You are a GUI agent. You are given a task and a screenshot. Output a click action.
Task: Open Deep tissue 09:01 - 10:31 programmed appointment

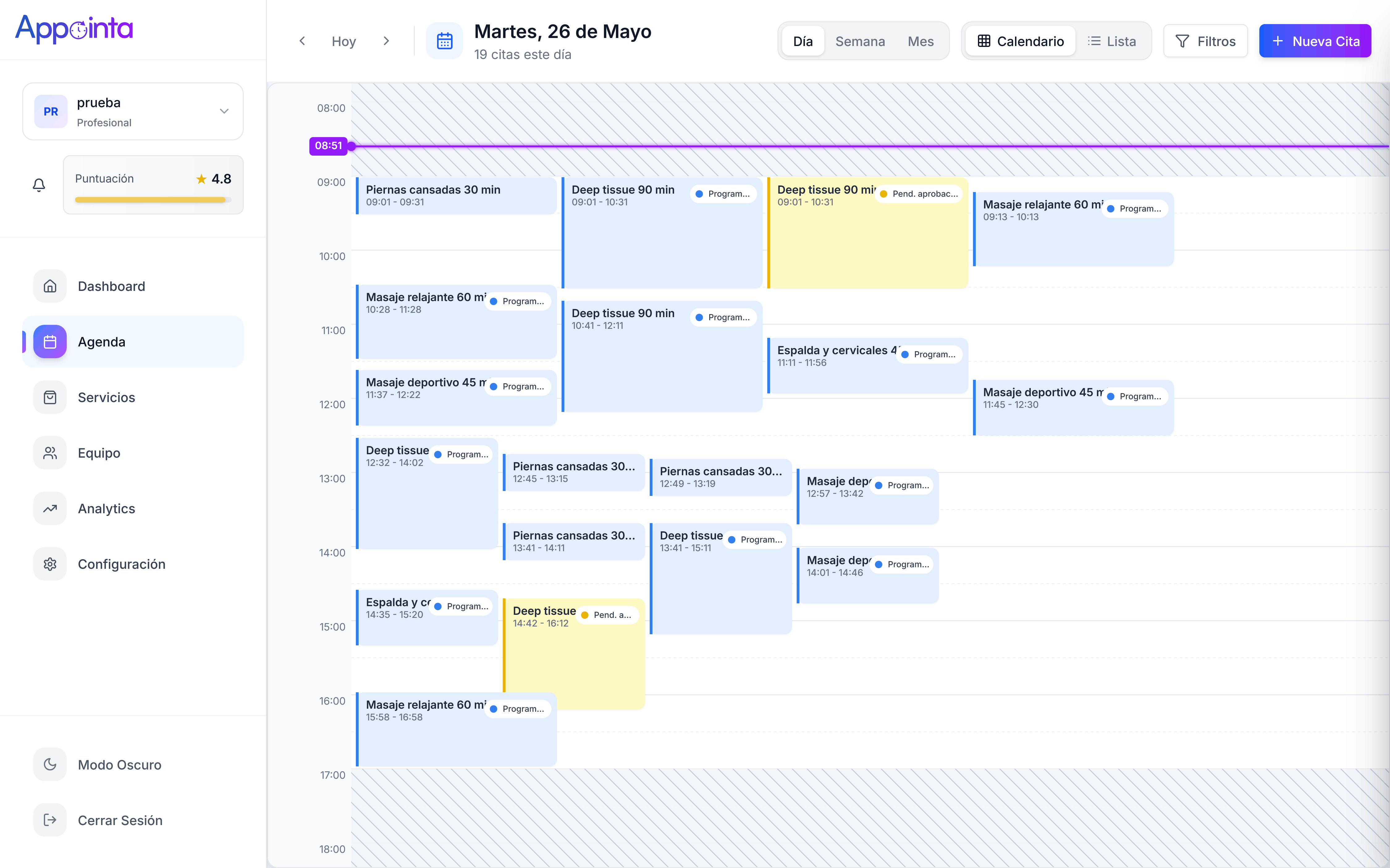click(x=662, y=233)
